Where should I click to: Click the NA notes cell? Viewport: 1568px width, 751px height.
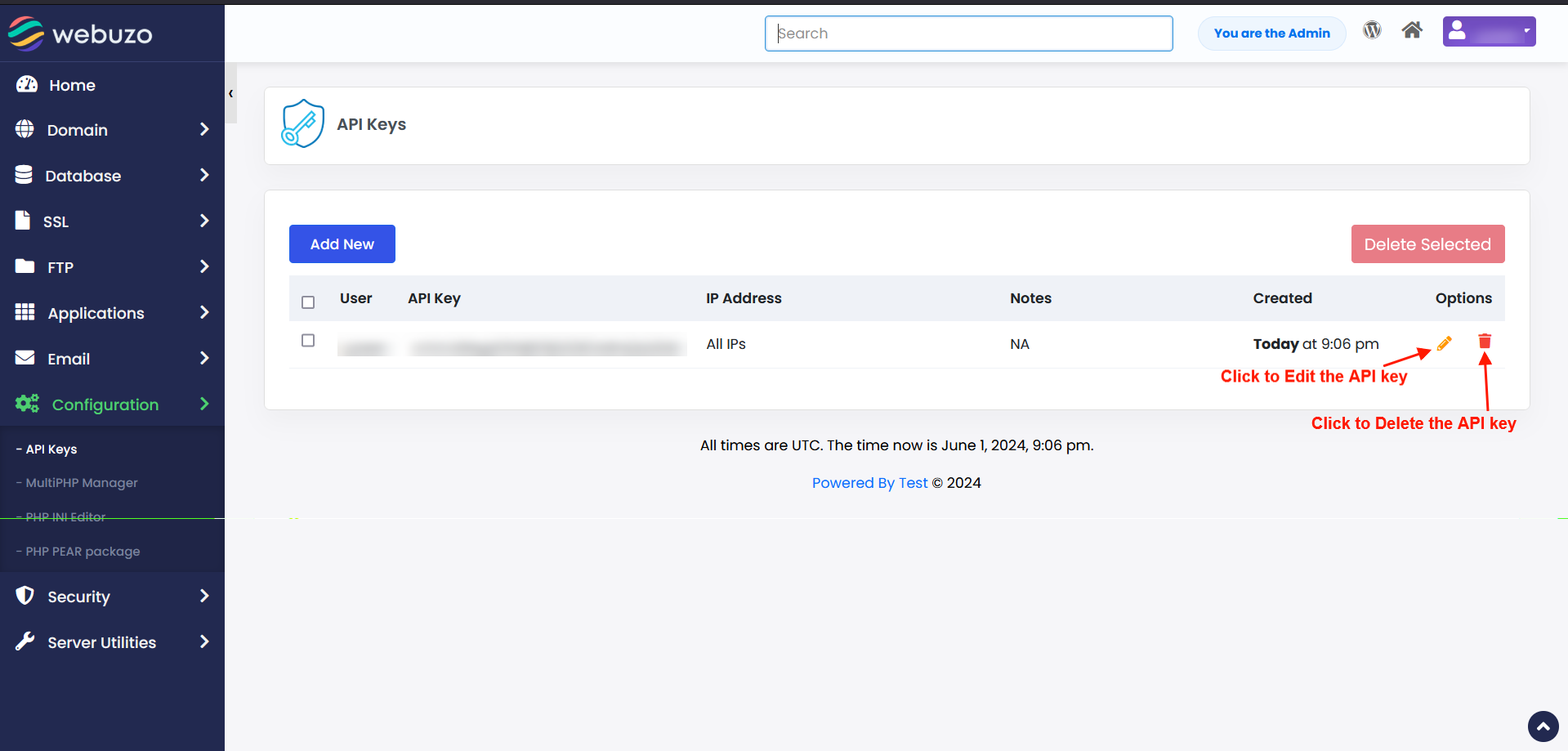coord(1019,344)
